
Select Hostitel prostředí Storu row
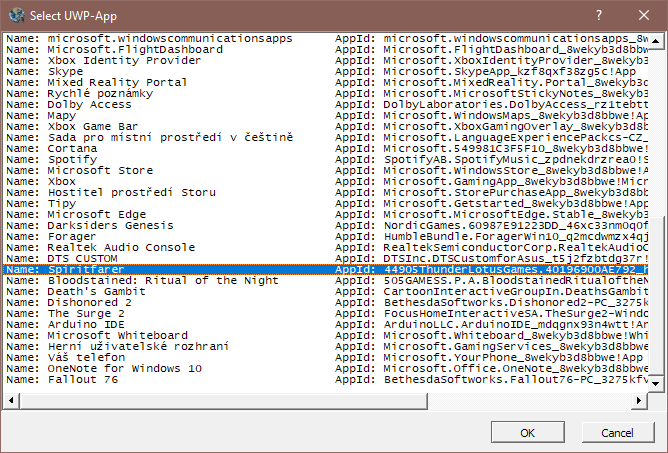[x=325, y=193]
